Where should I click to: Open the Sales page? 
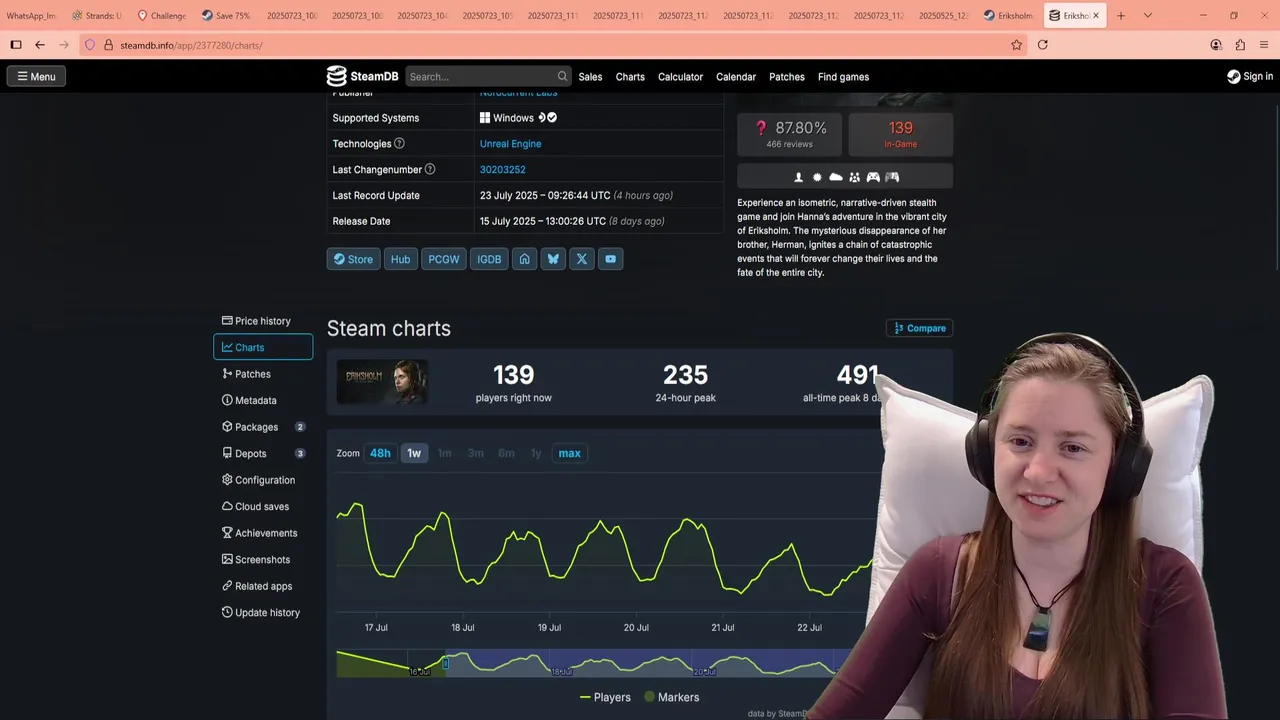tap(590, 77)
